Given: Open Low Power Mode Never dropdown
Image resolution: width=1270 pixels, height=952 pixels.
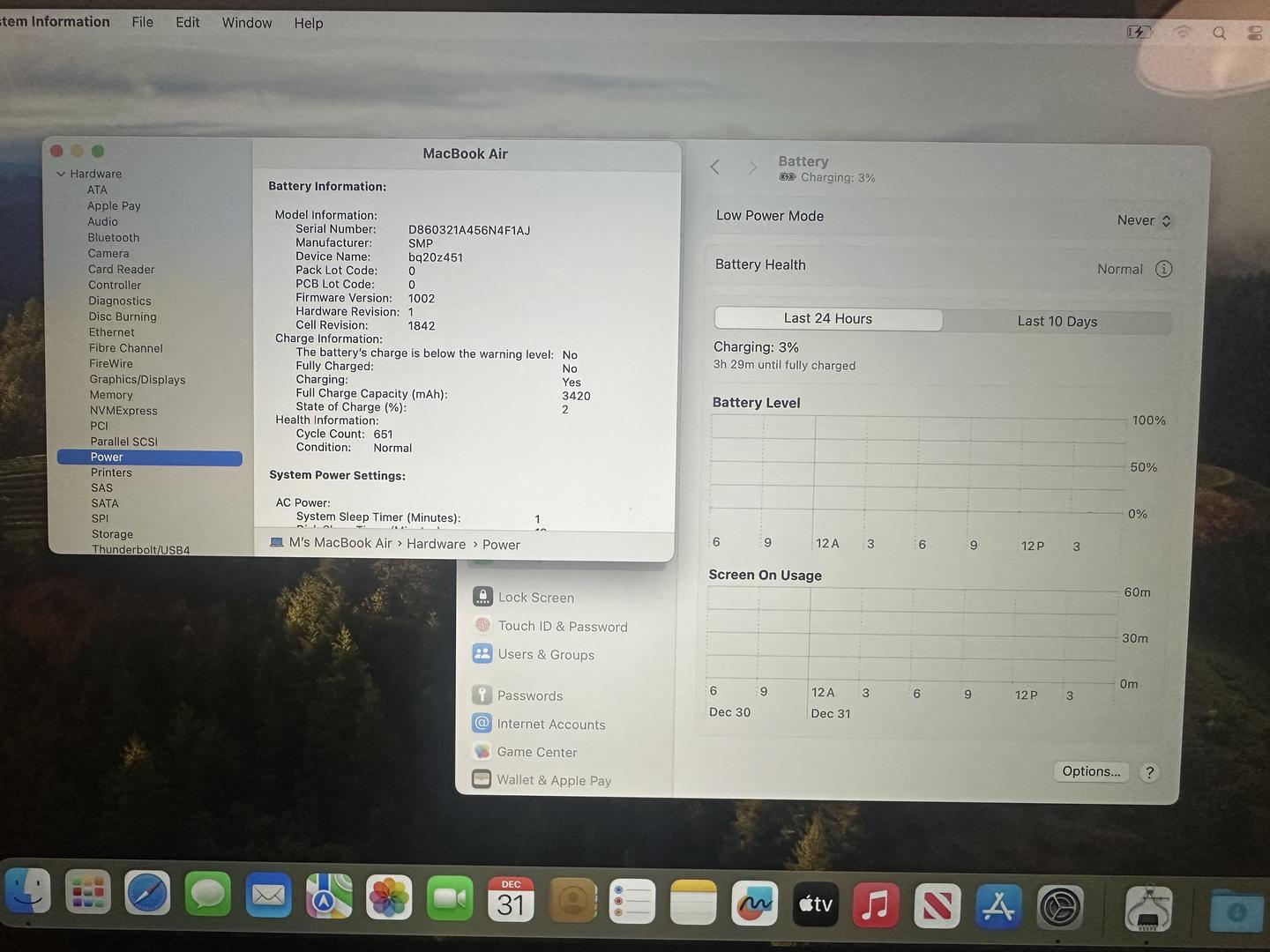Looking at the screenshot, I should pos(1144,220).
